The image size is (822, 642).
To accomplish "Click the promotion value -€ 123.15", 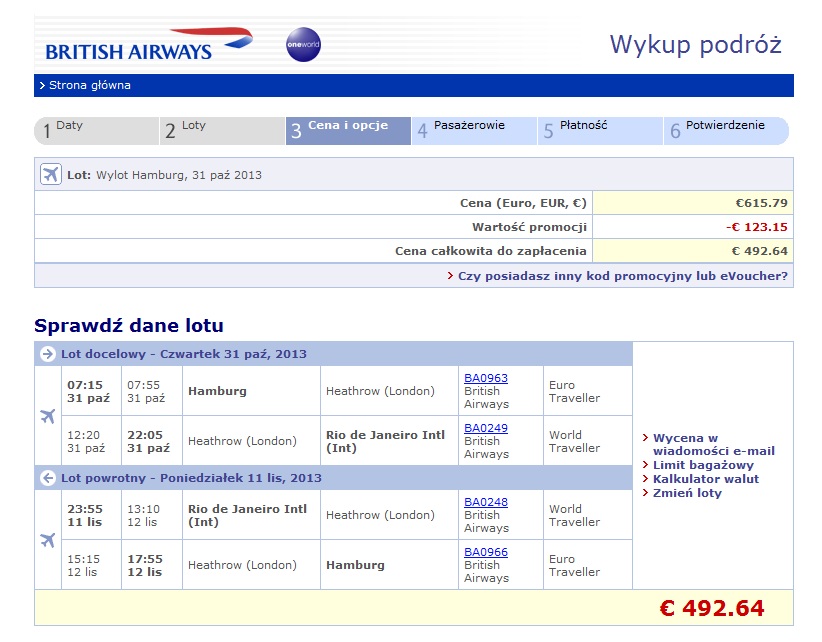I will click(756, 227).
